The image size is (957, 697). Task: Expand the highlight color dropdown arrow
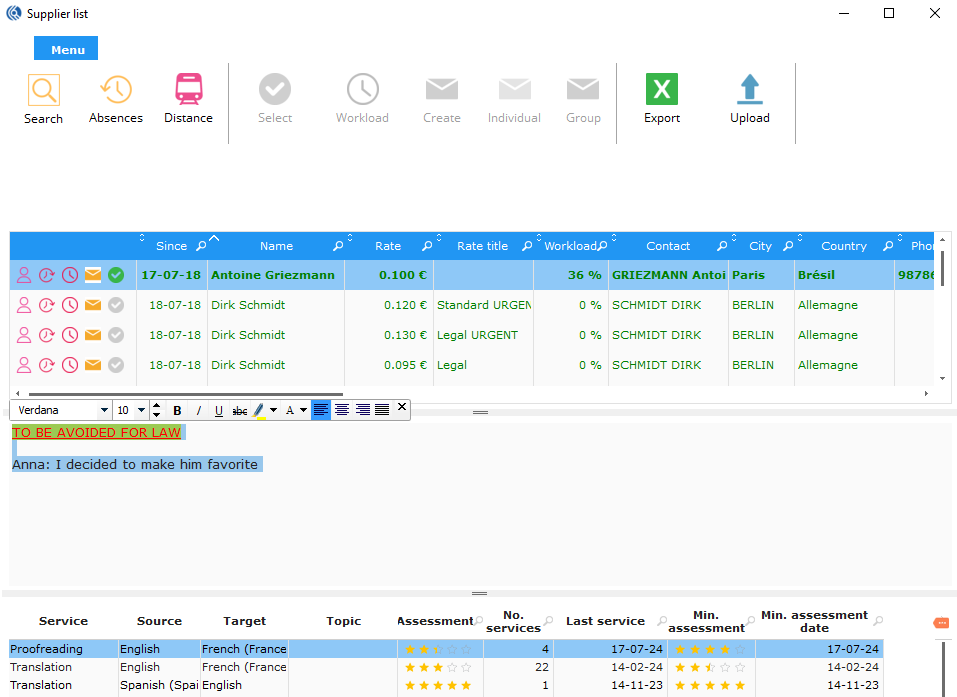273,410
